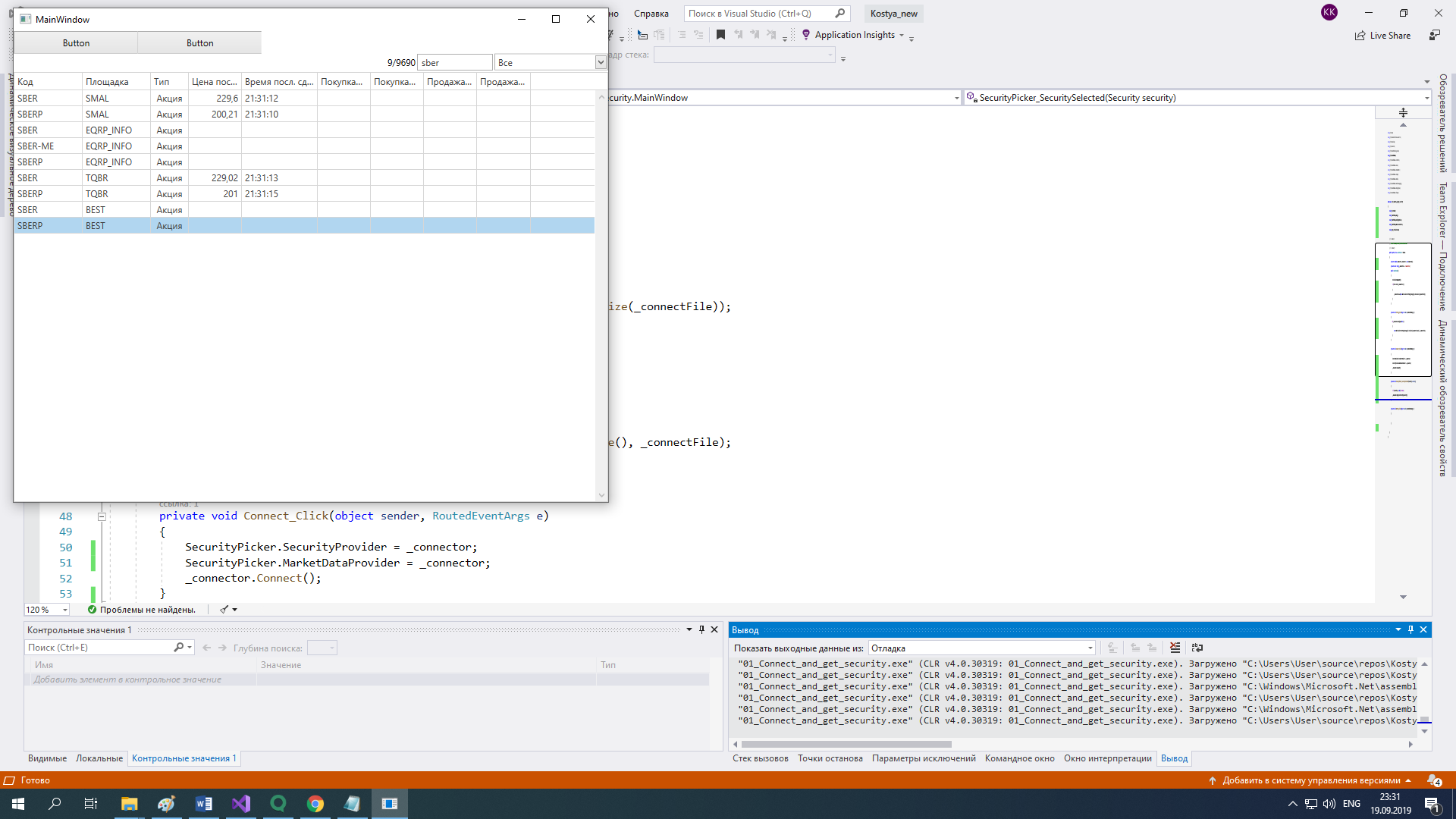Show hidden system tray icons

(x=1292, y=804)
